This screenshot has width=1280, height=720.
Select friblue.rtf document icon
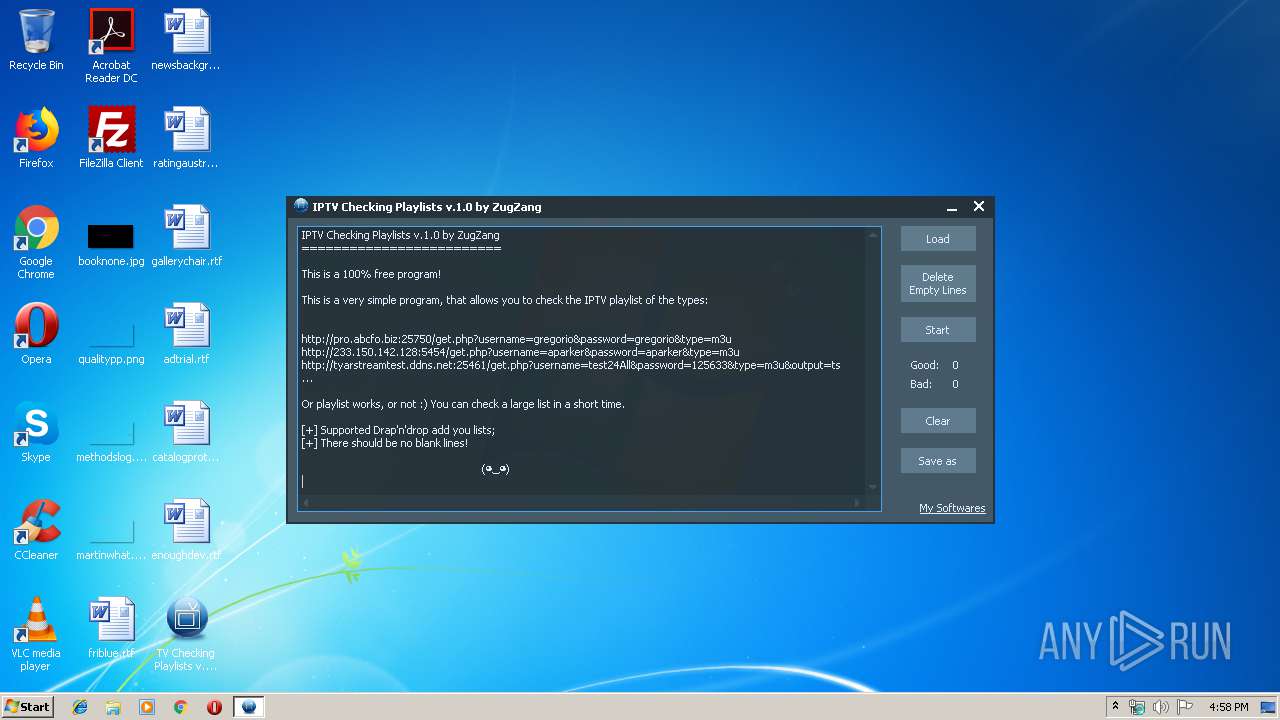[x=111, y=628]
